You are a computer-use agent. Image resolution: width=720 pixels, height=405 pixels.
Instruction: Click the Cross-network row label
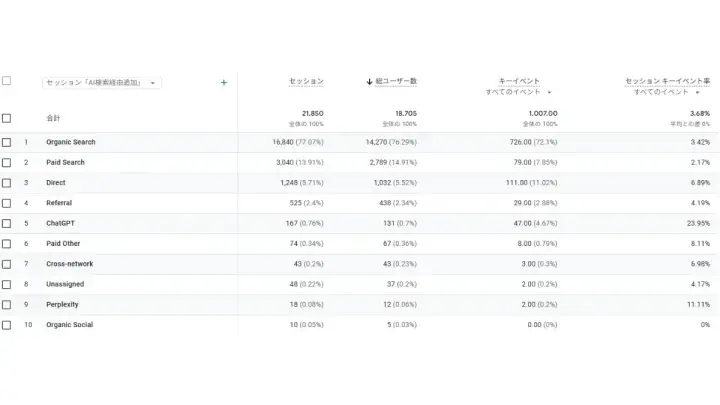[x=68, y=264]
